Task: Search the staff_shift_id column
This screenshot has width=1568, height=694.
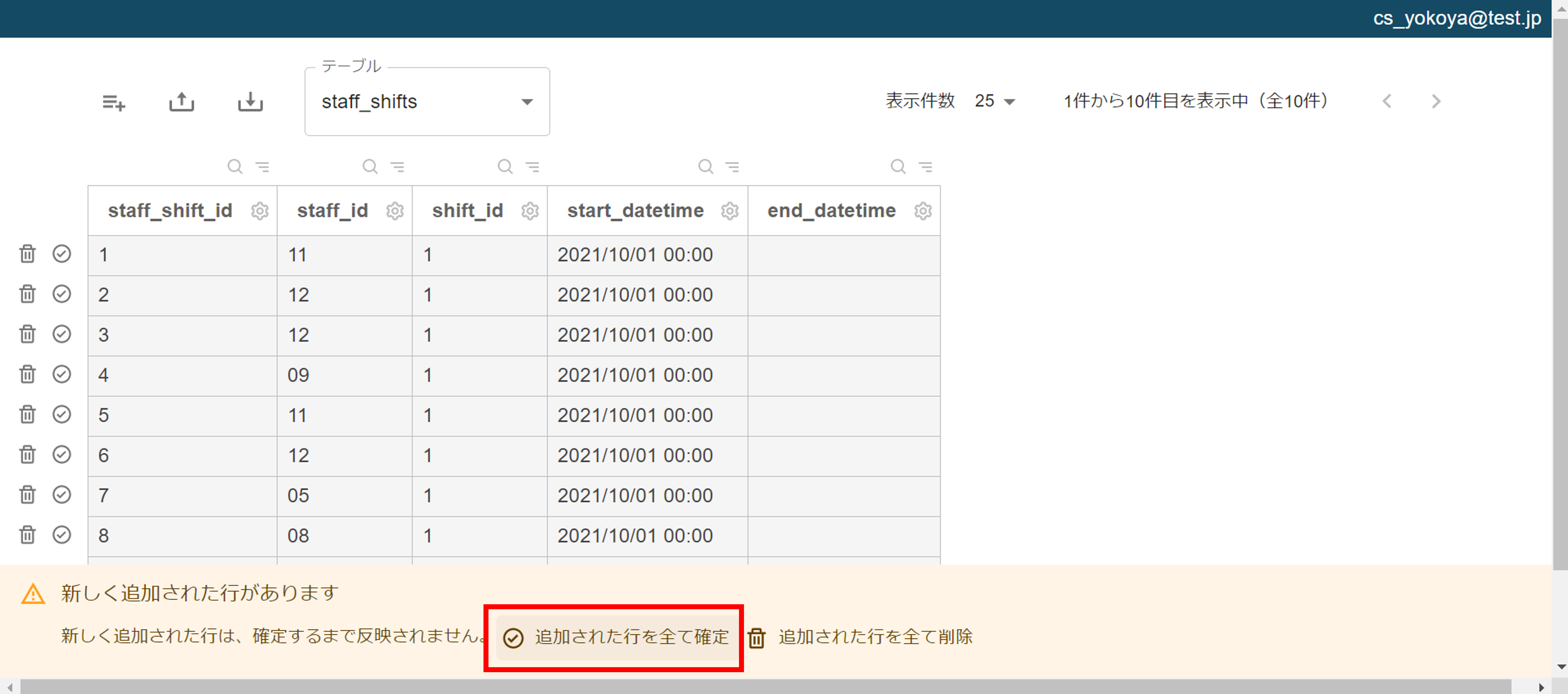Action: (235, 166)
